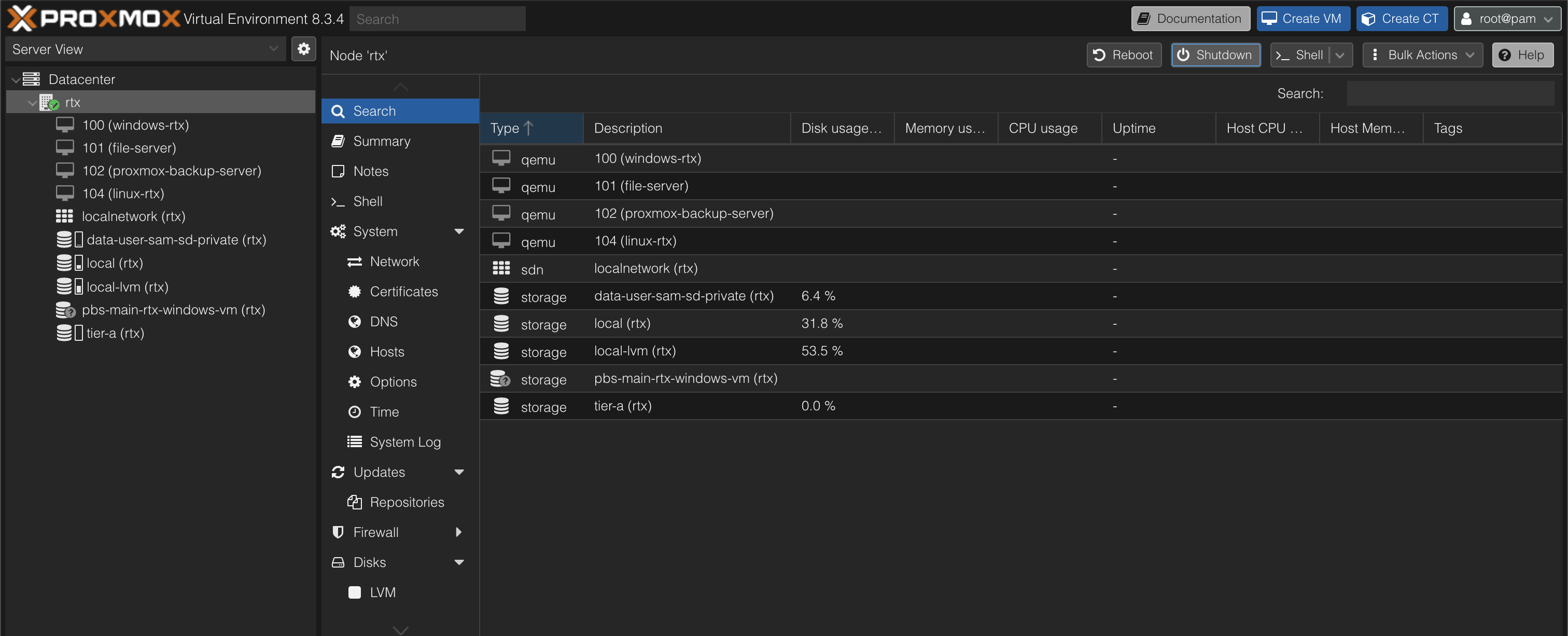Open the node Options page

coord(400,381)
